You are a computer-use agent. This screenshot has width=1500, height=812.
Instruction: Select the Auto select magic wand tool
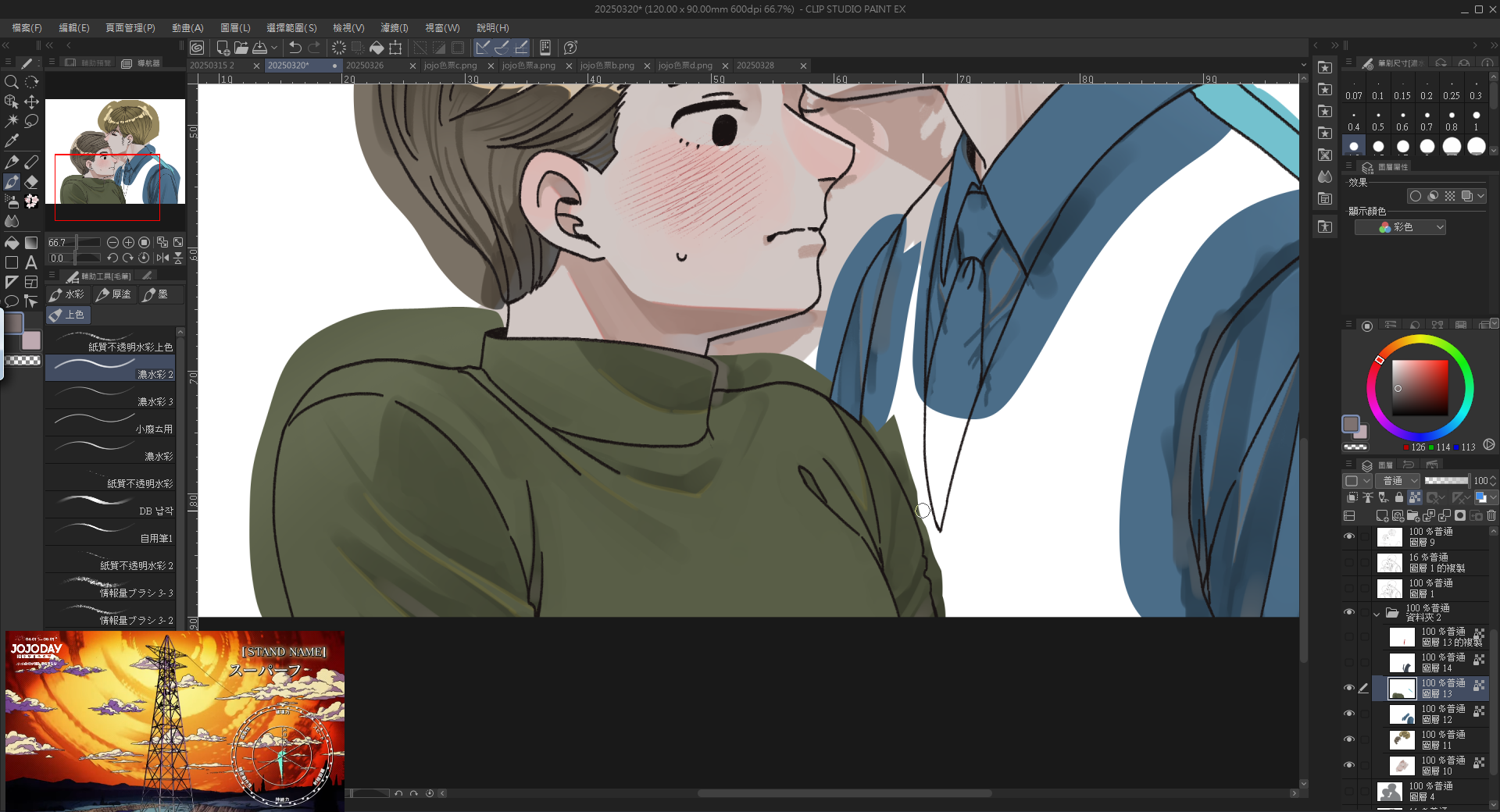[x=12, y=121]
